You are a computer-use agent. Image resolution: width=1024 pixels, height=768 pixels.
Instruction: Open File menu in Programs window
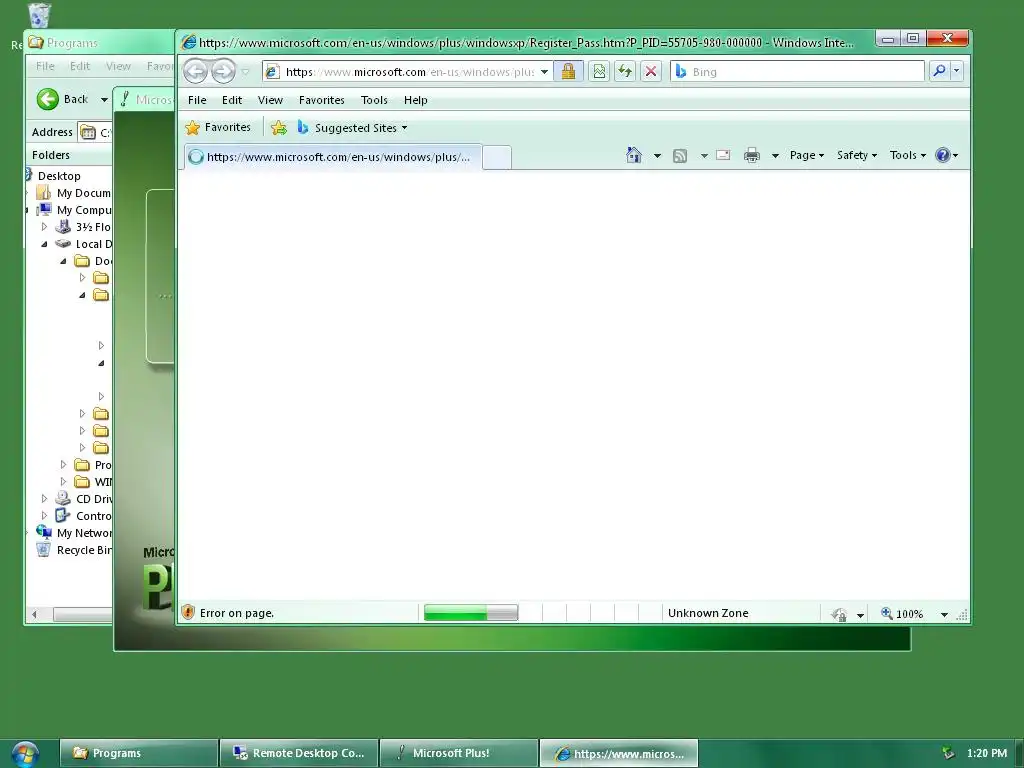45,66
